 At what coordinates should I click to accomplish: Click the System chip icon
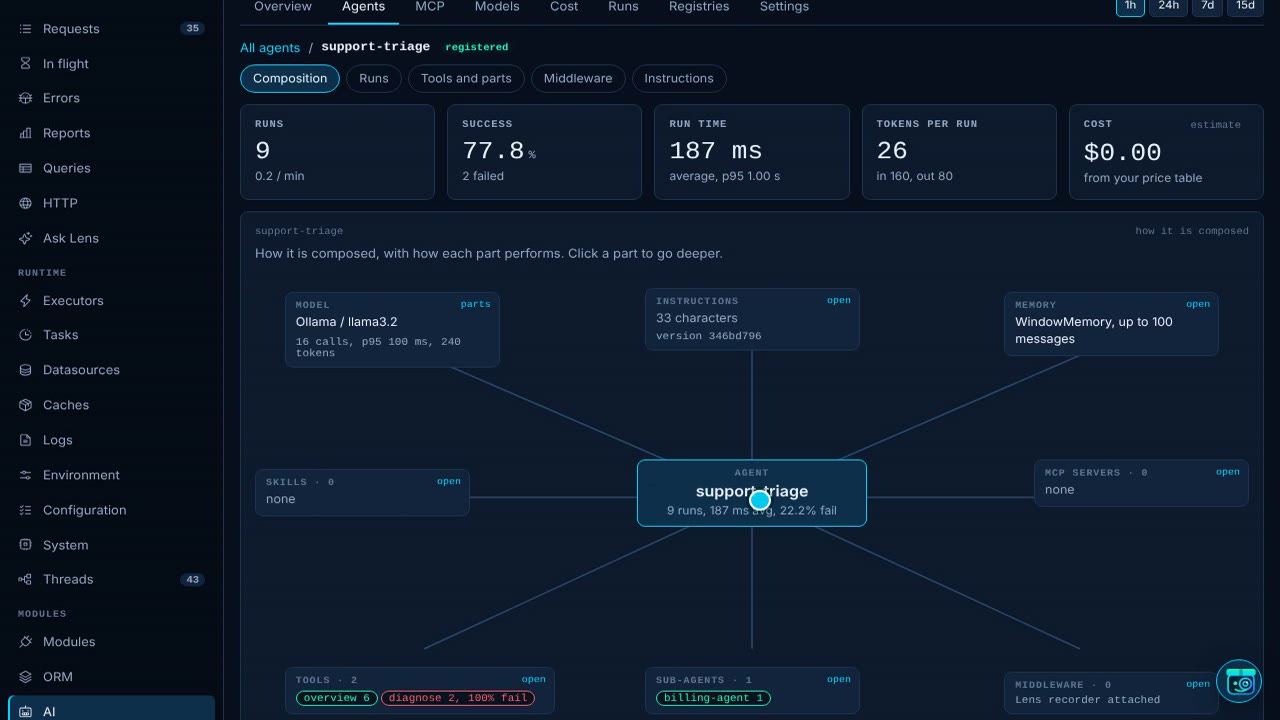(x=26, y=545)
